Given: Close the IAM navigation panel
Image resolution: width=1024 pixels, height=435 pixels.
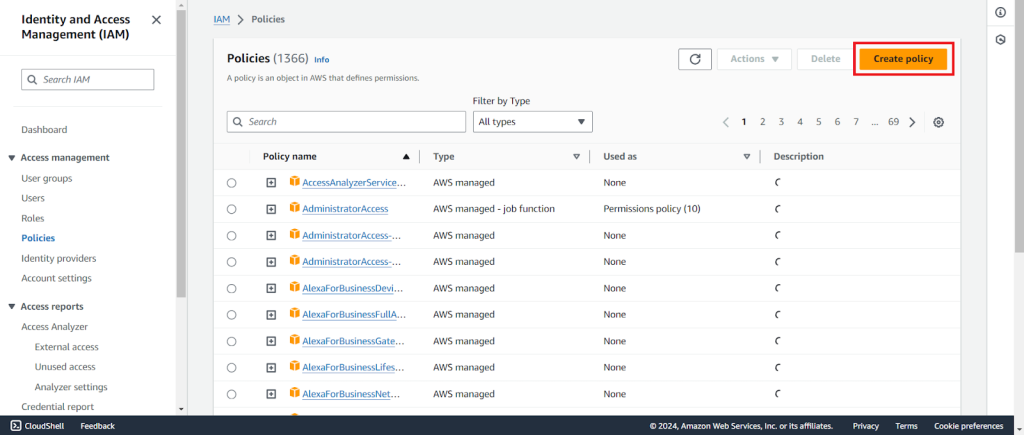Looking at the screenshot, I should [x=156, y=20].
